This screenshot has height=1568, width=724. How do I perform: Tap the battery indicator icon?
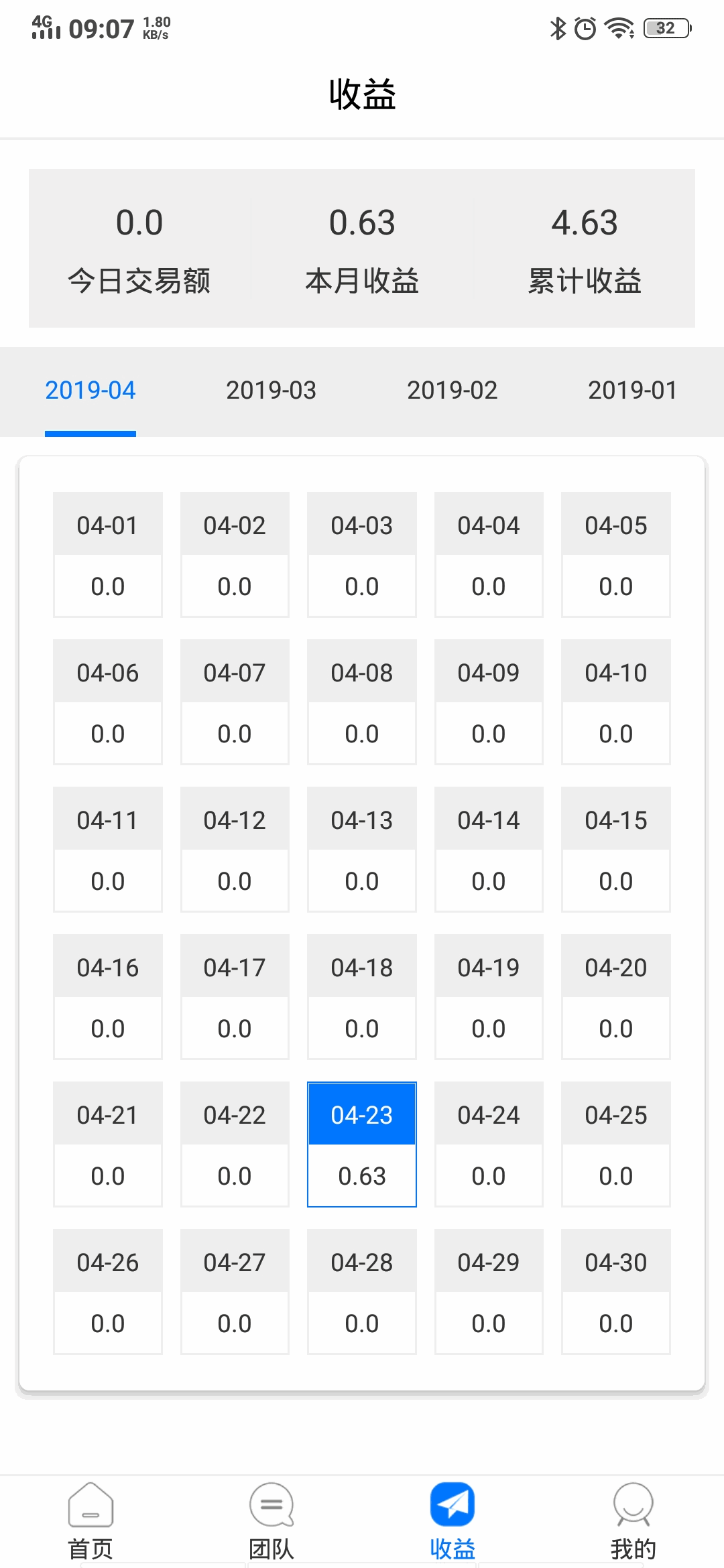pyautogui.click(x=668, y=28)
